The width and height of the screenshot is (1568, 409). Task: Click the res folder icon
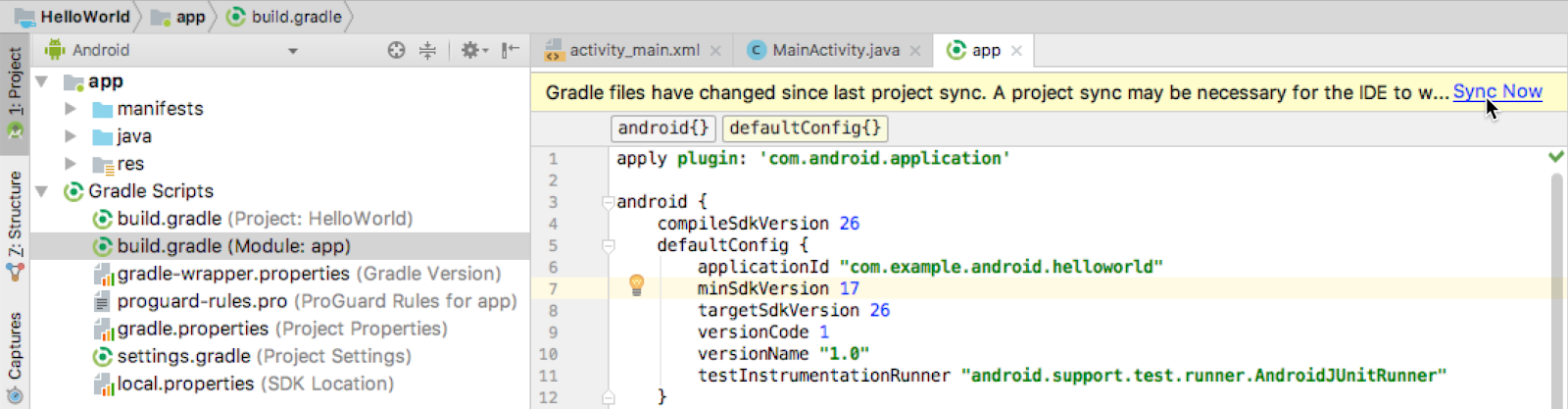coord(102,164)
